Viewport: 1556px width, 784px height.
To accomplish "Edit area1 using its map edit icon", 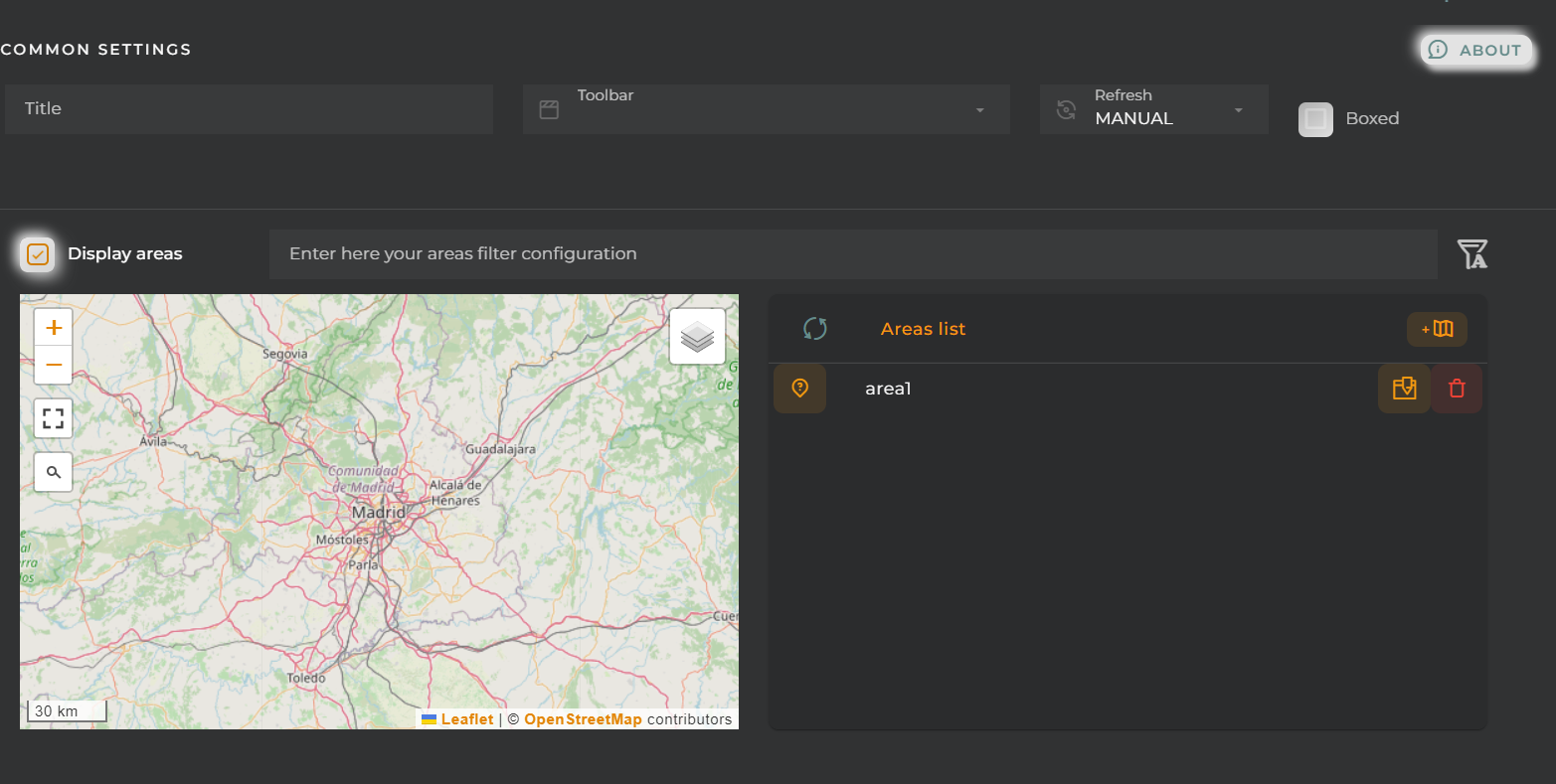I will coord(1404,389).
